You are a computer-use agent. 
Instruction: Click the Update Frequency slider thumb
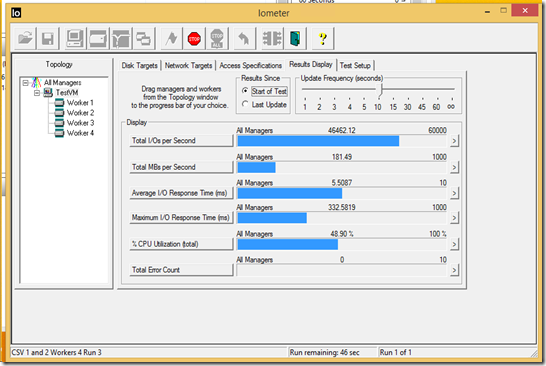point(381,90)
